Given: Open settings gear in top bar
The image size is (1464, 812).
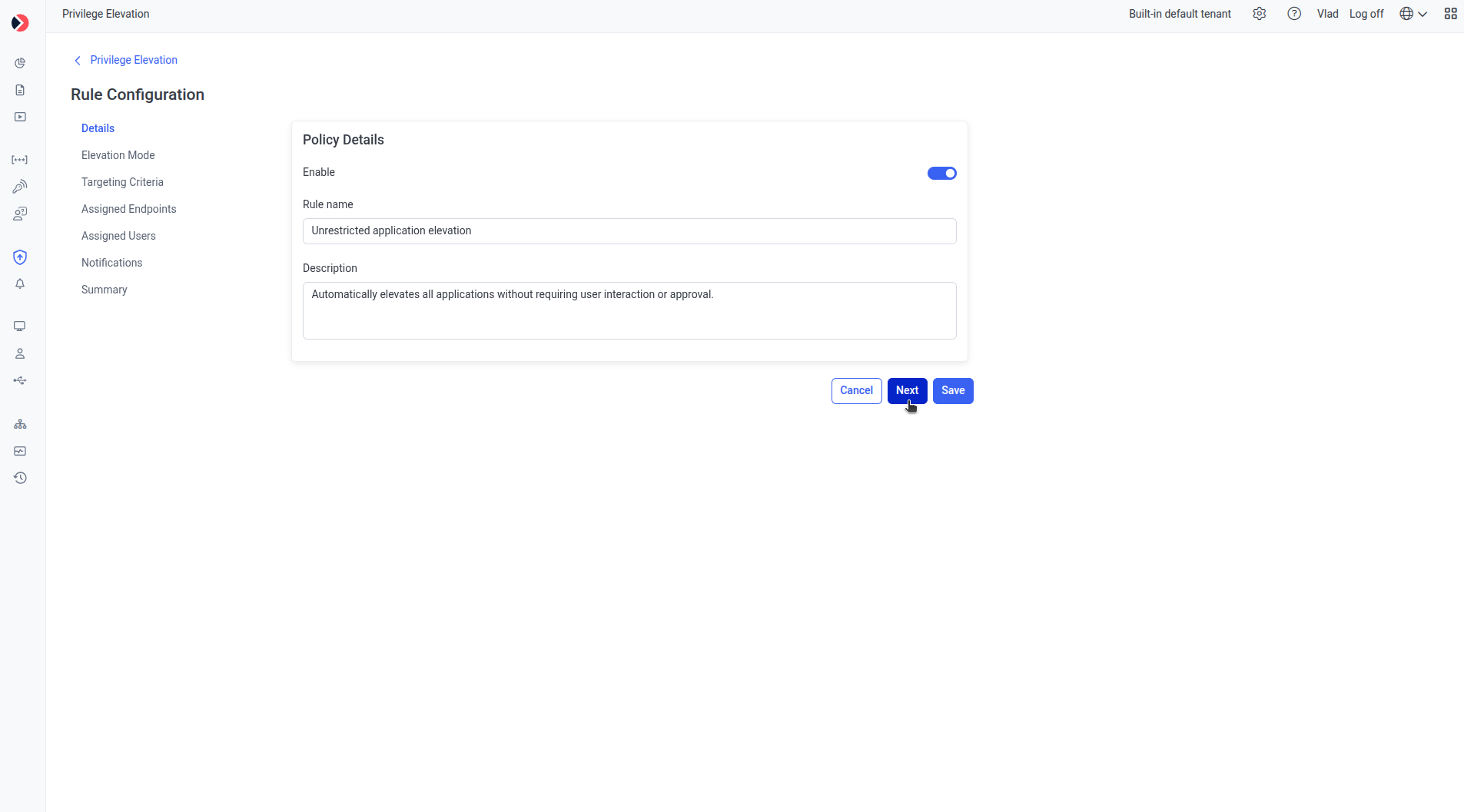Looking at the screenshot, I should [1259, 14].
